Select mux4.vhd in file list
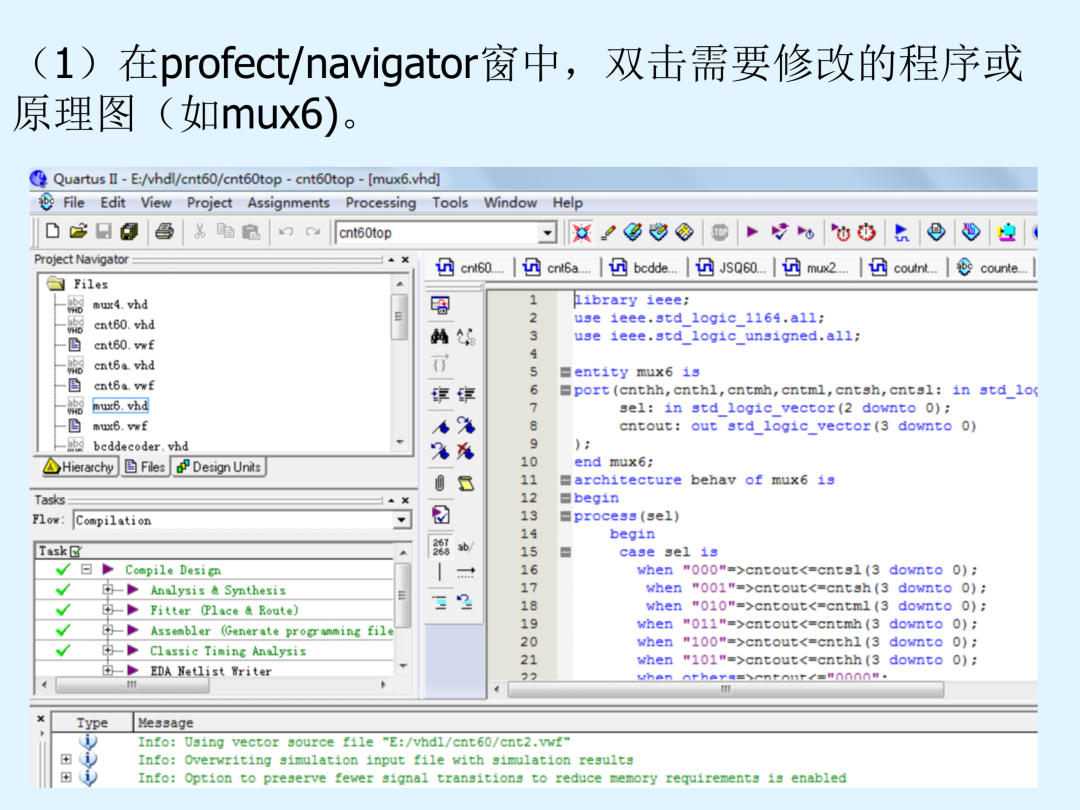Image resolution: width=1080 pixels, height=810 pixels. 121,304
